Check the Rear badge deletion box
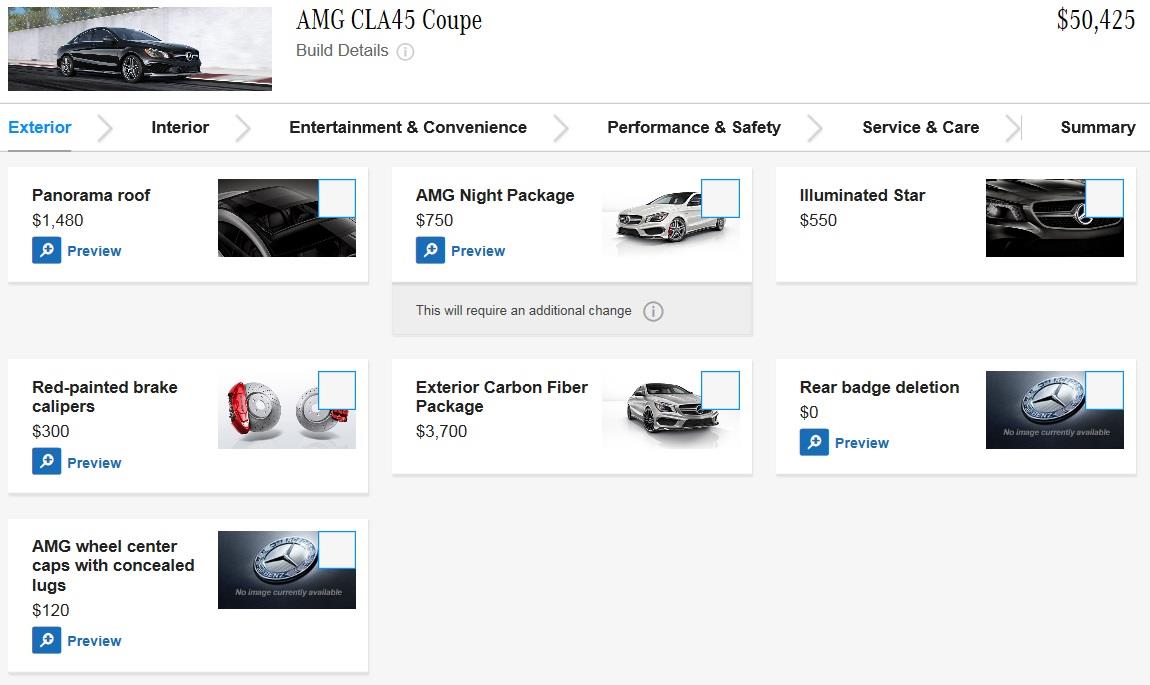1150x685 pixels. (x=1104, y=390)
